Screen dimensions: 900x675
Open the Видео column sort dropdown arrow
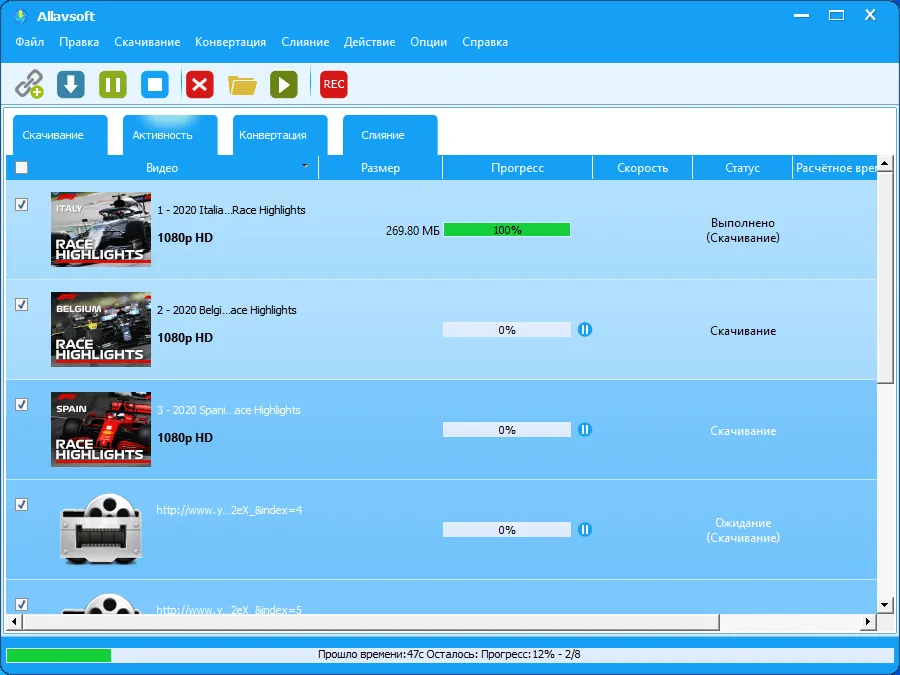point(305,166)
